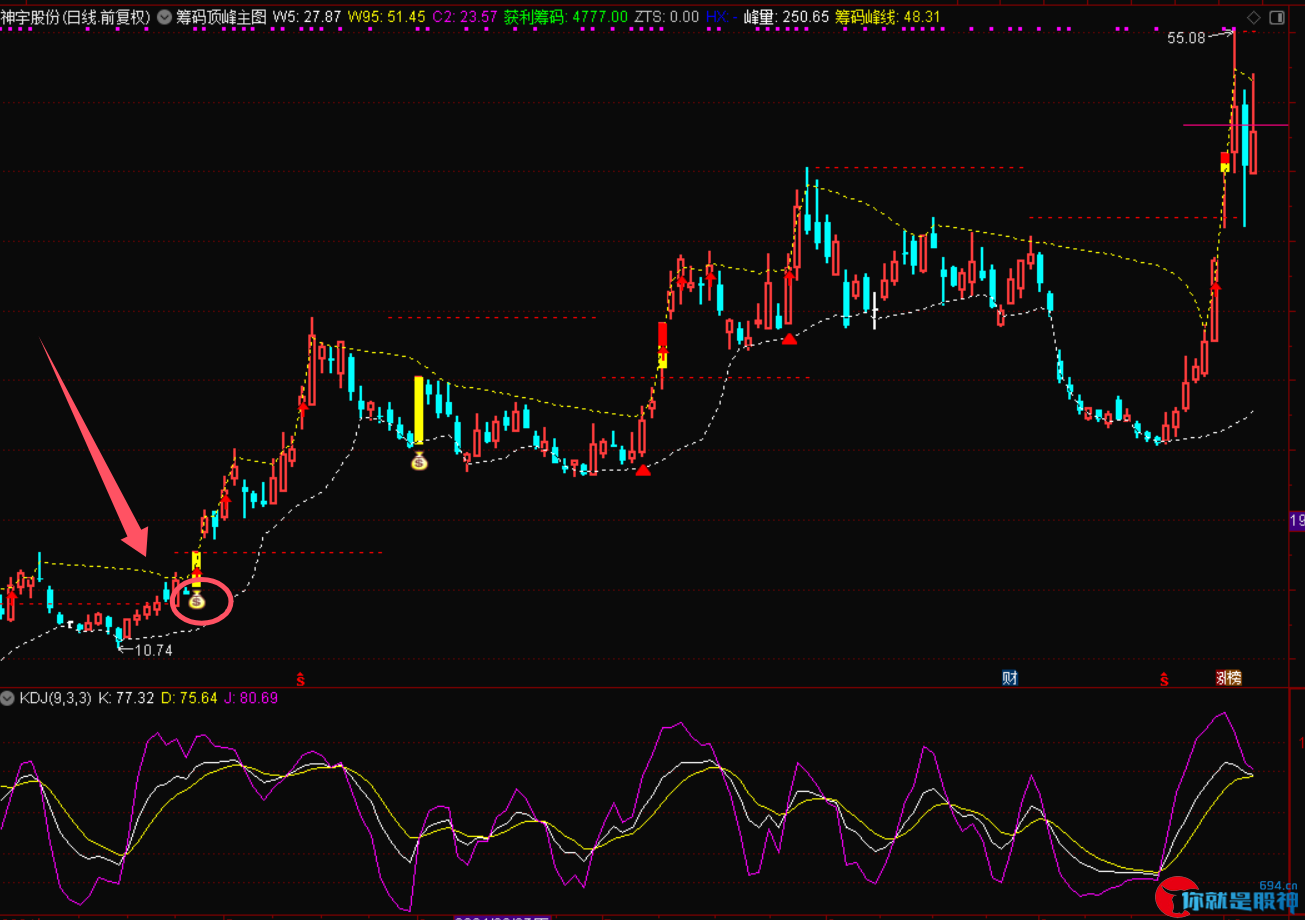The width and height of the screenshot is (1305, 920).
Task: Click the 神宇股份(日线,前复权) chart title
Action: pyautogui.click(x=76, y=17)
